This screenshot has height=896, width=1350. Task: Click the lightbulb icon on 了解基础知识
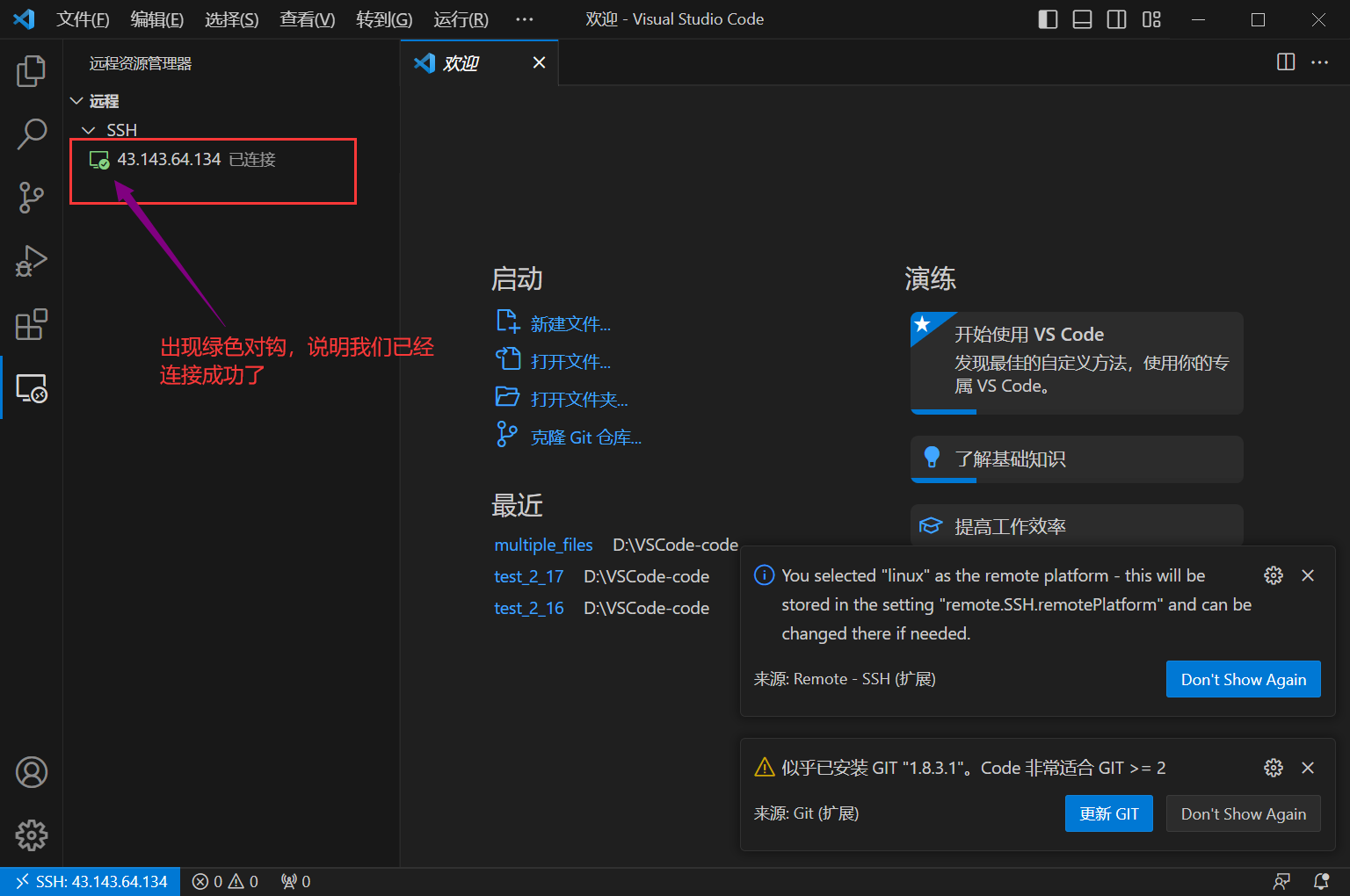click(x=932, y=457)
